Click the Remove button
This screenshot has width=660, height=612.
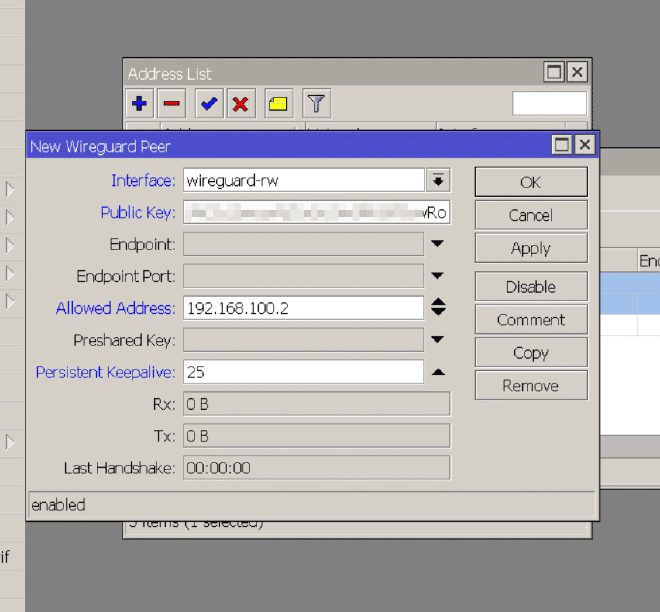(531, 385)
